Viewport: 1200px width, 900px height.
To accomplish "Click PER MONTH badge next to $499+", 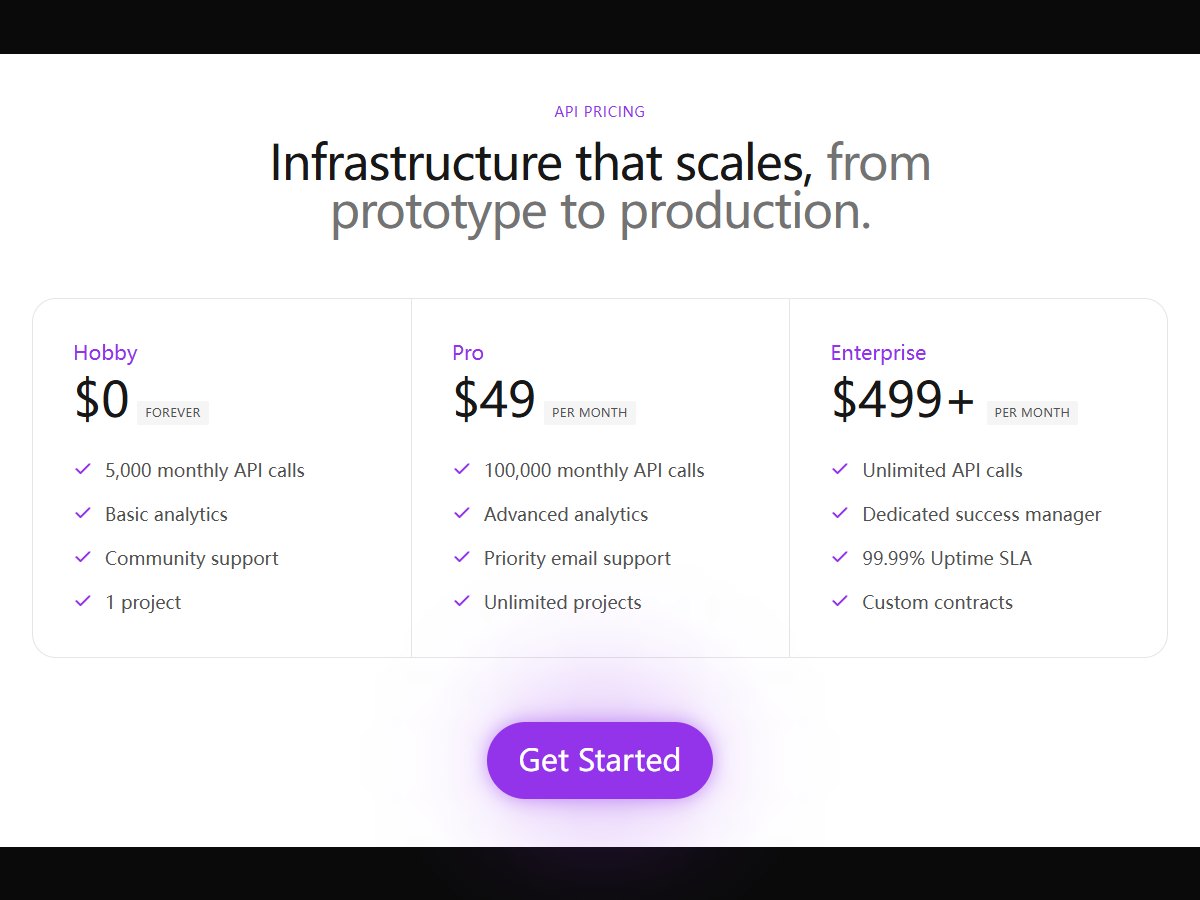I will (x=1032, y=412).
